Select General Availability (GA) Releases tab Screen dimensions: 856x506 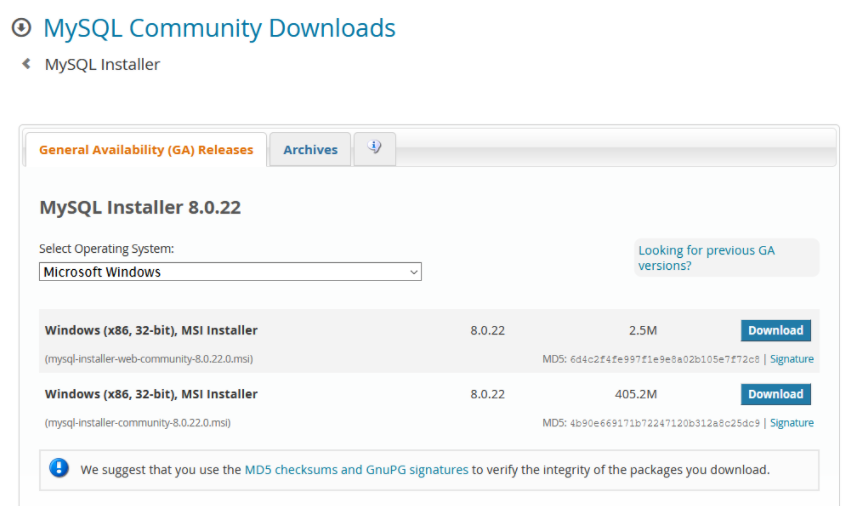(x=146, y=150)
